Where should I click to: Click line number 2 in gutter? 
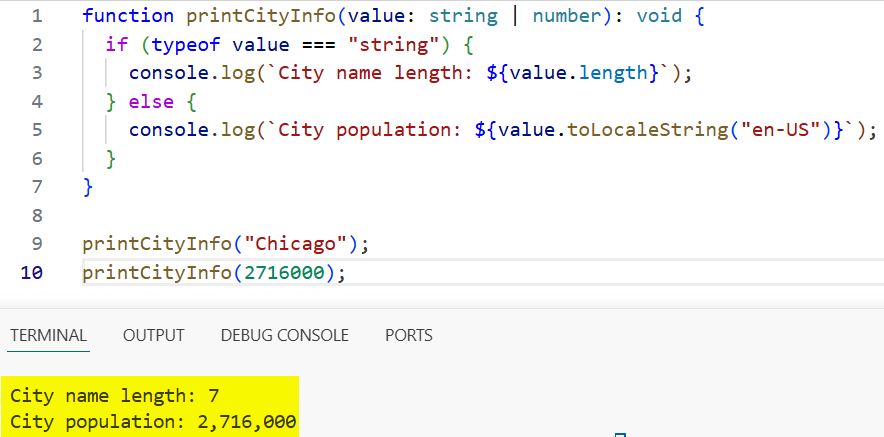pos(37,45)
